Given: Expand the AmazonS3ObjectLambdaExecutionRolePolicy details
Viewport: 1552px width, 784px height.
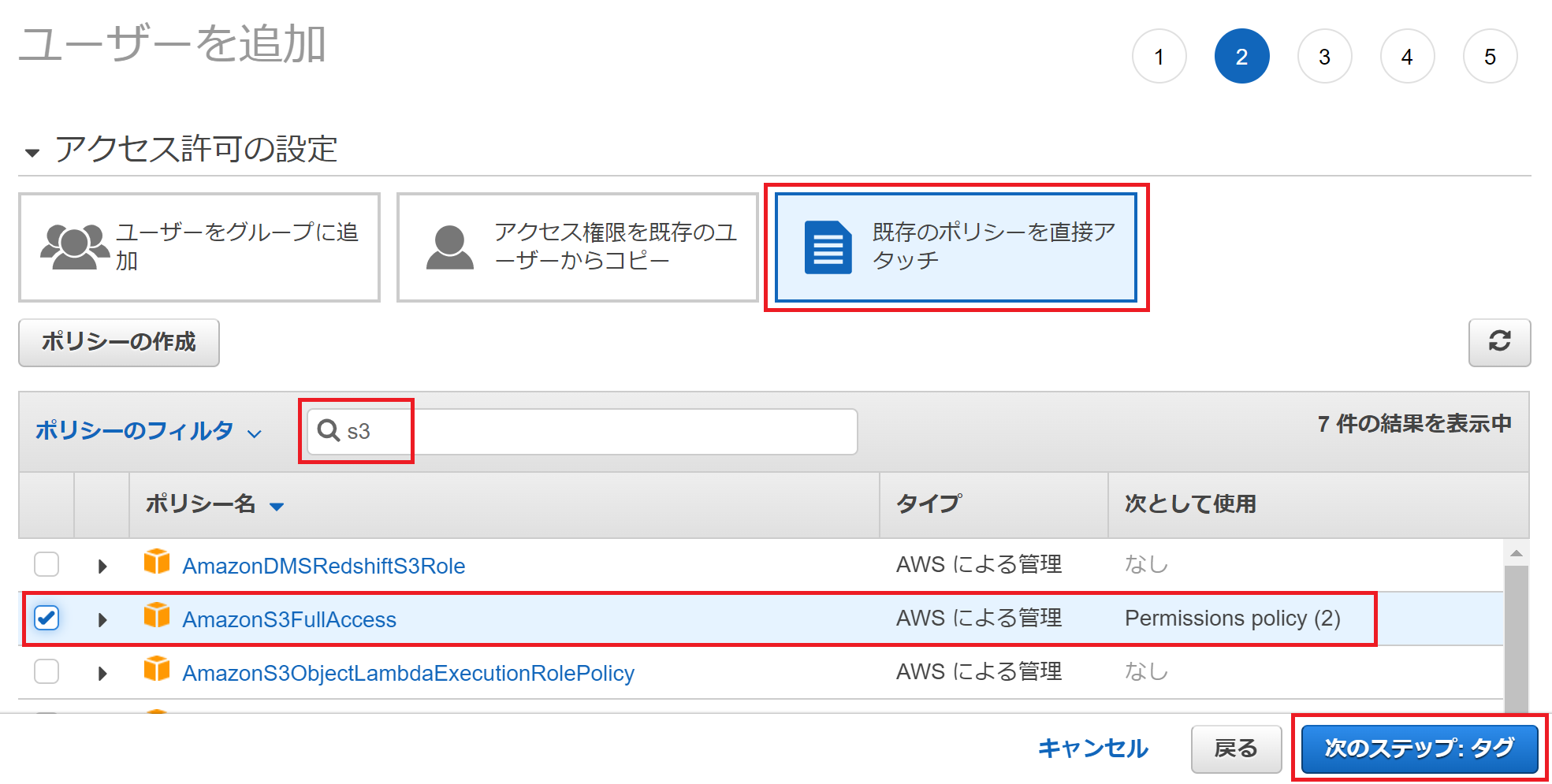Looking at the screenshot, I should (x=102, y=673).
